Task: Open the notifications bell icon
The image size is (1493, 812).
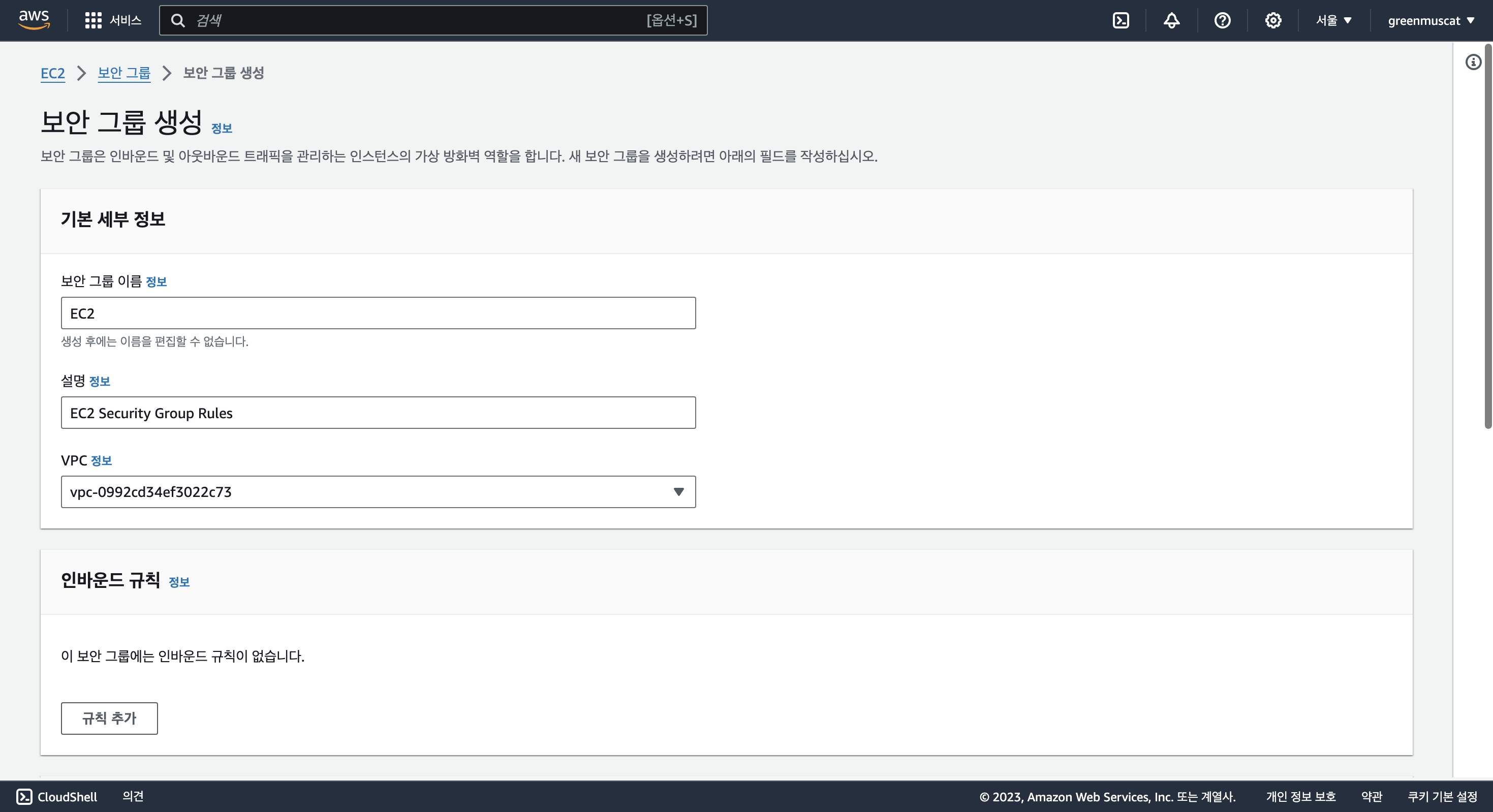Action: click(1171, 20)
